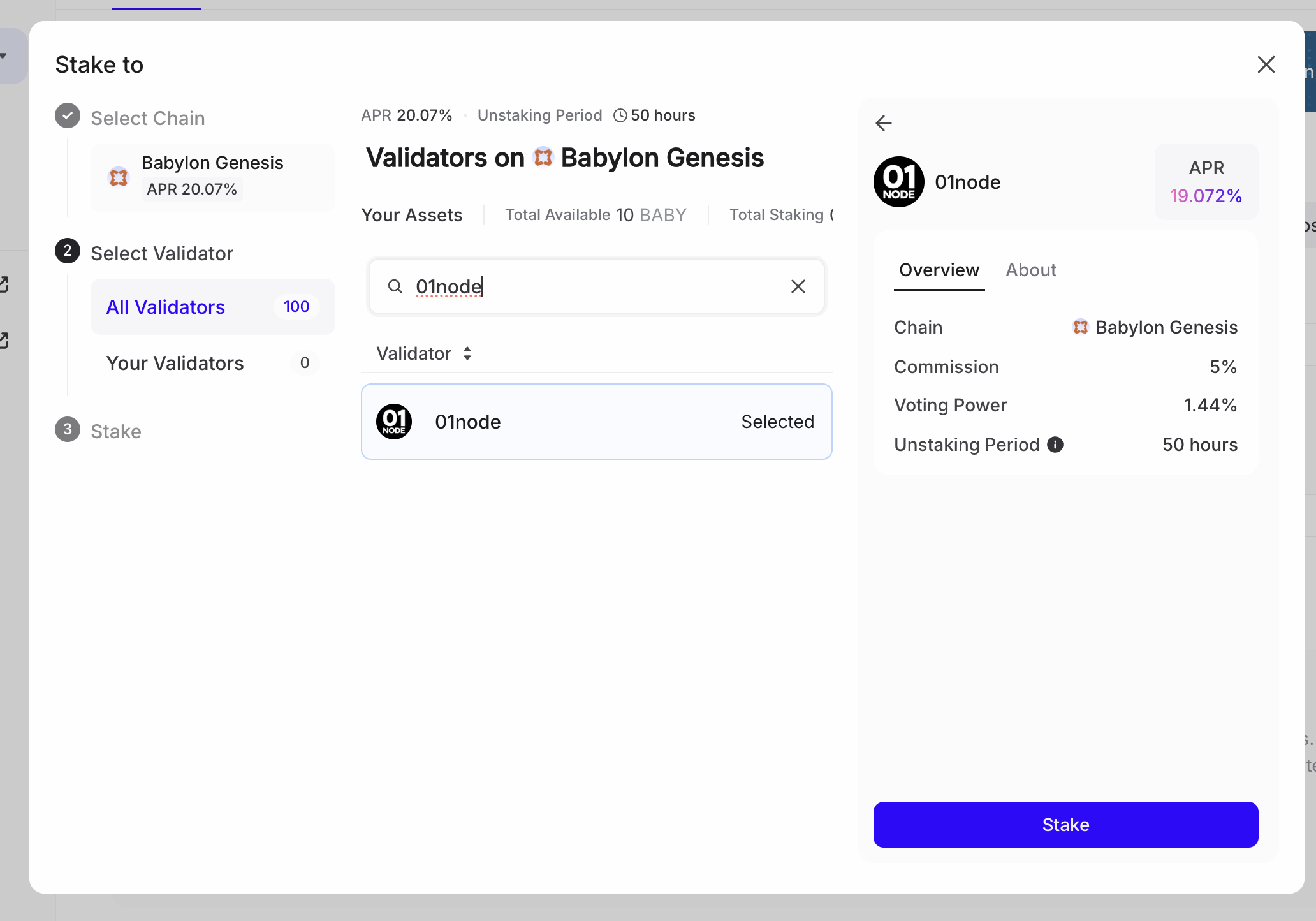Sort by the Validator column

click(424, 353)
